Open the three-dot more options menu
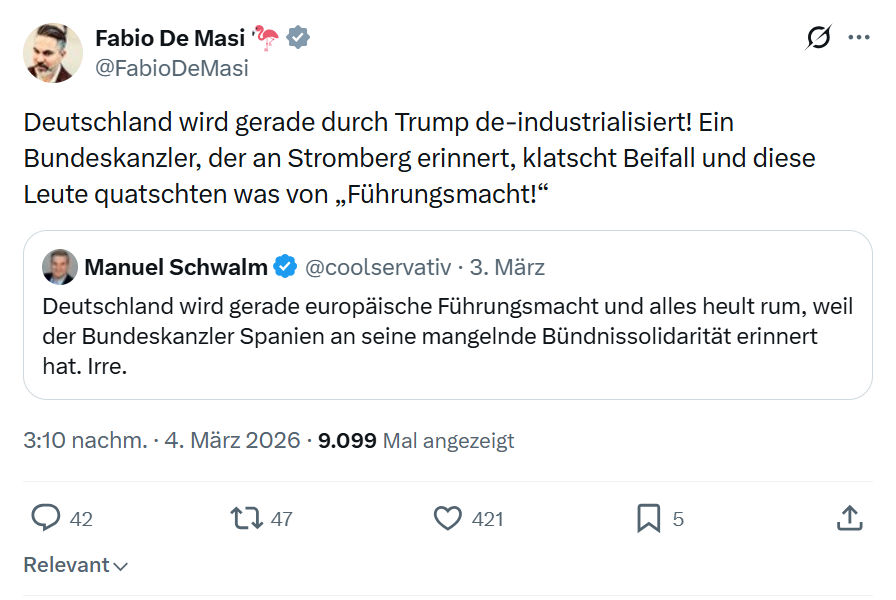Viewport: 896px width, 600px height. tap(858, 38)
